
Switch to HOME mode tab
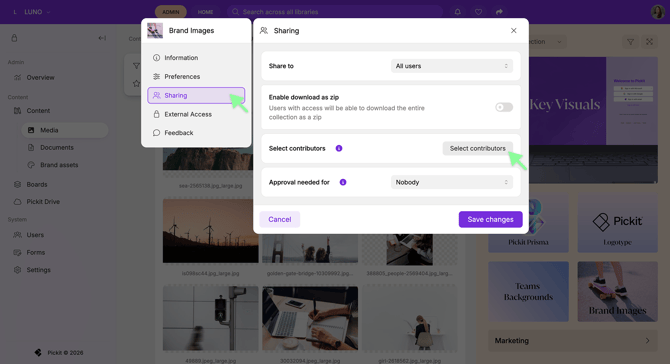pos(206,12)
